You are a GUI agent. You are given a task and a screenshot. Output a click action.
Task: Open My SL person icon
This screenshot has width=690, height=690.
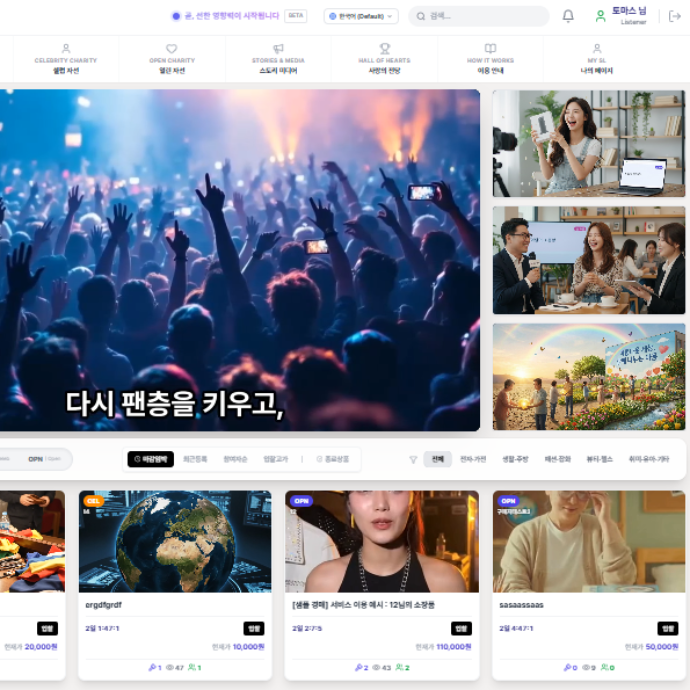597,48
